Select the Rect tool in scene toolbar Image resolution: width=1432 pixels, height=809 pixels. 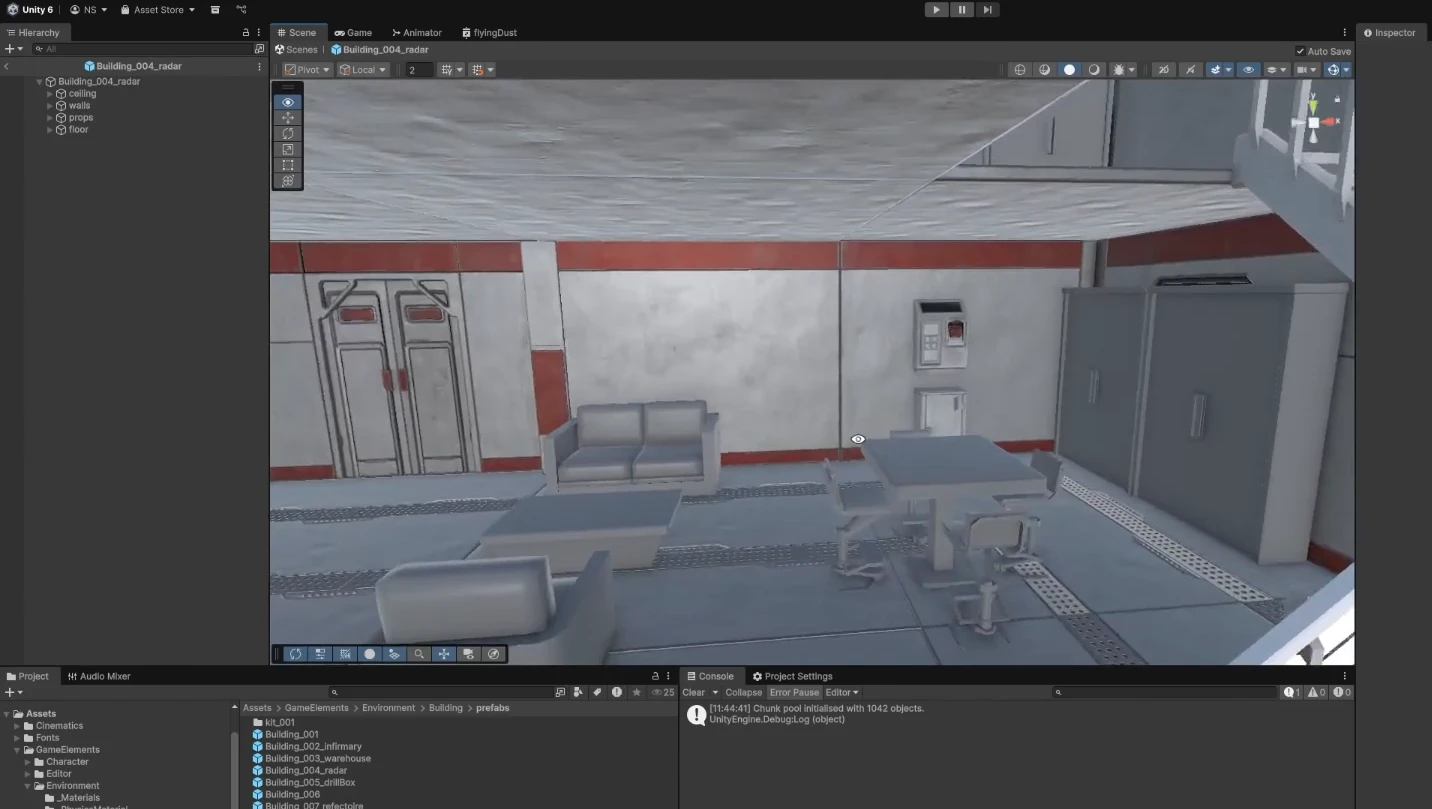pos(288,165)
